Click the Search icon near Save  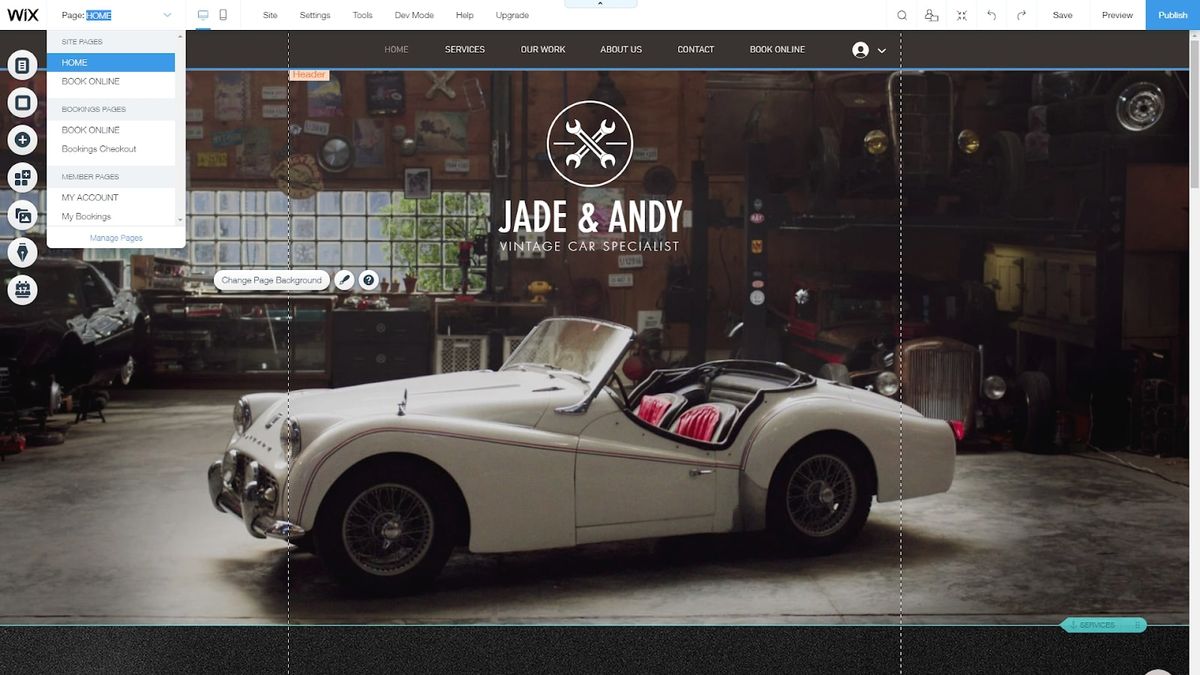(901, 14)
